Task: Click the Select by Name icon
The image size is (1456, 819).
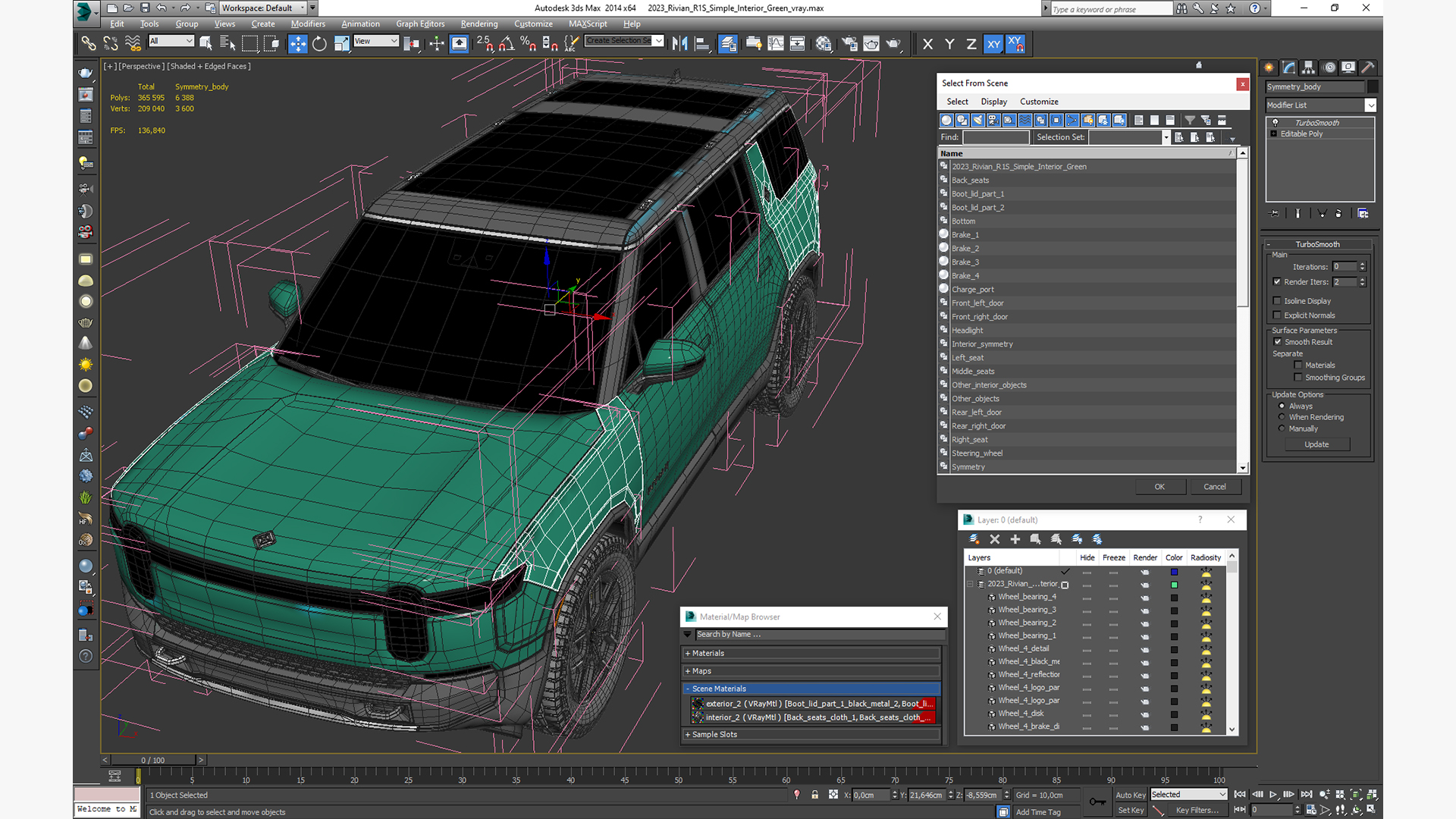Action: pos(227,44)
